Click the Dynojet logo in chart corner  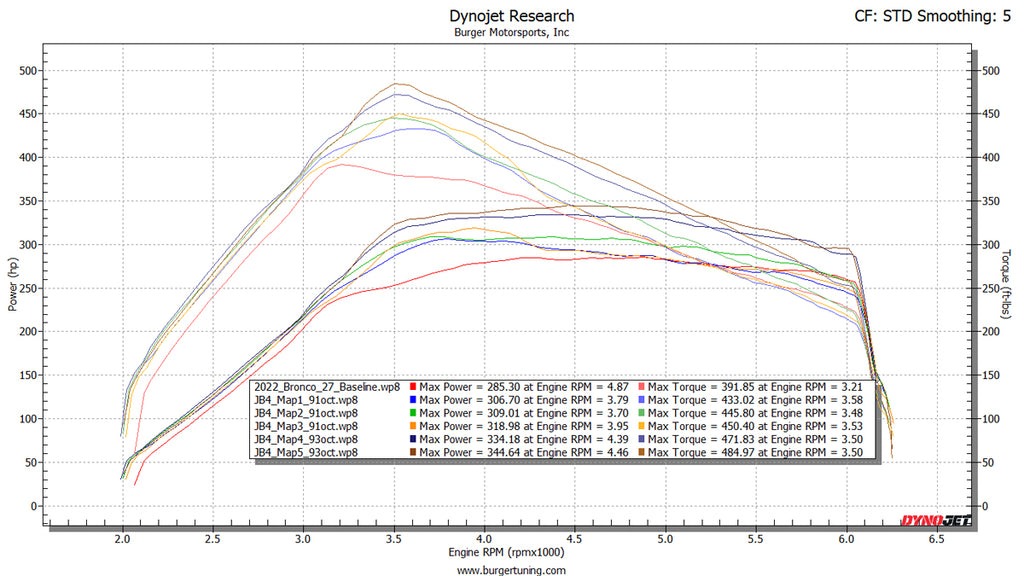pos(935,520)
